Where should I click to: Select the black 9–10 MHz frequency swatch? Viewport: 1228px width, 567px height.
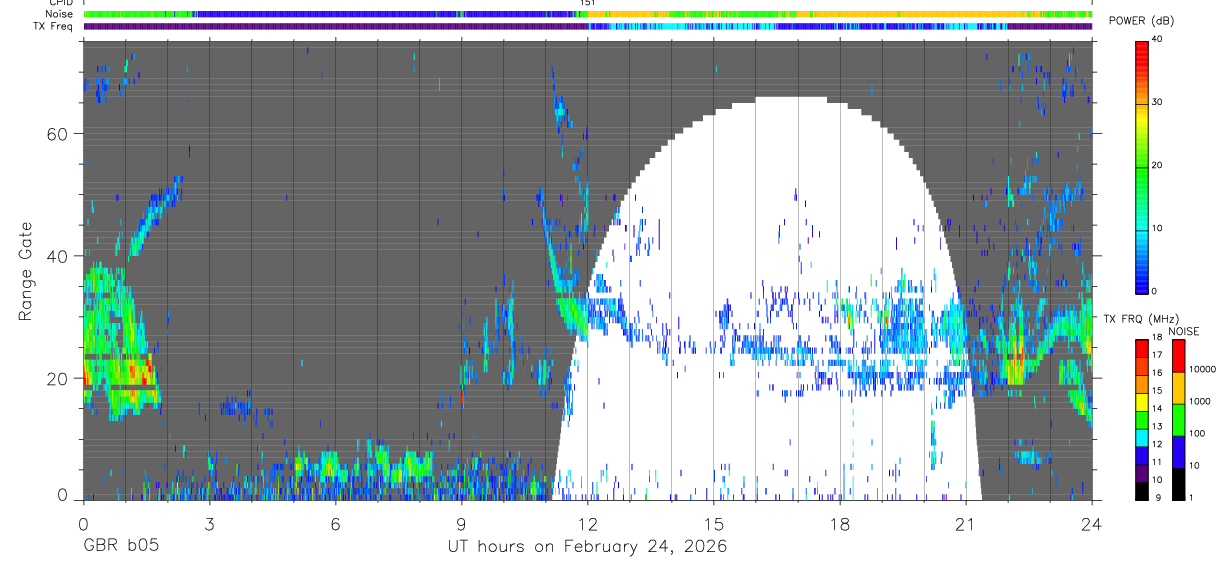point(1141,491)
